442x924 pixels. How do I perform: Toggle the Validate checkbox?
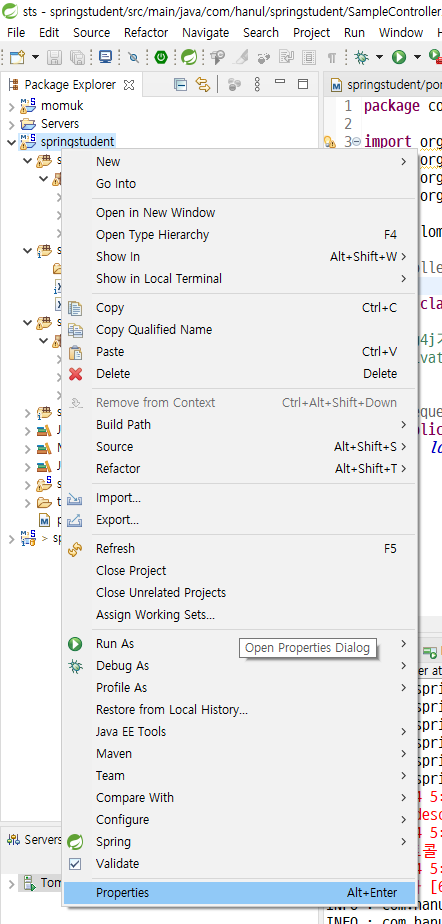(75, 864)
